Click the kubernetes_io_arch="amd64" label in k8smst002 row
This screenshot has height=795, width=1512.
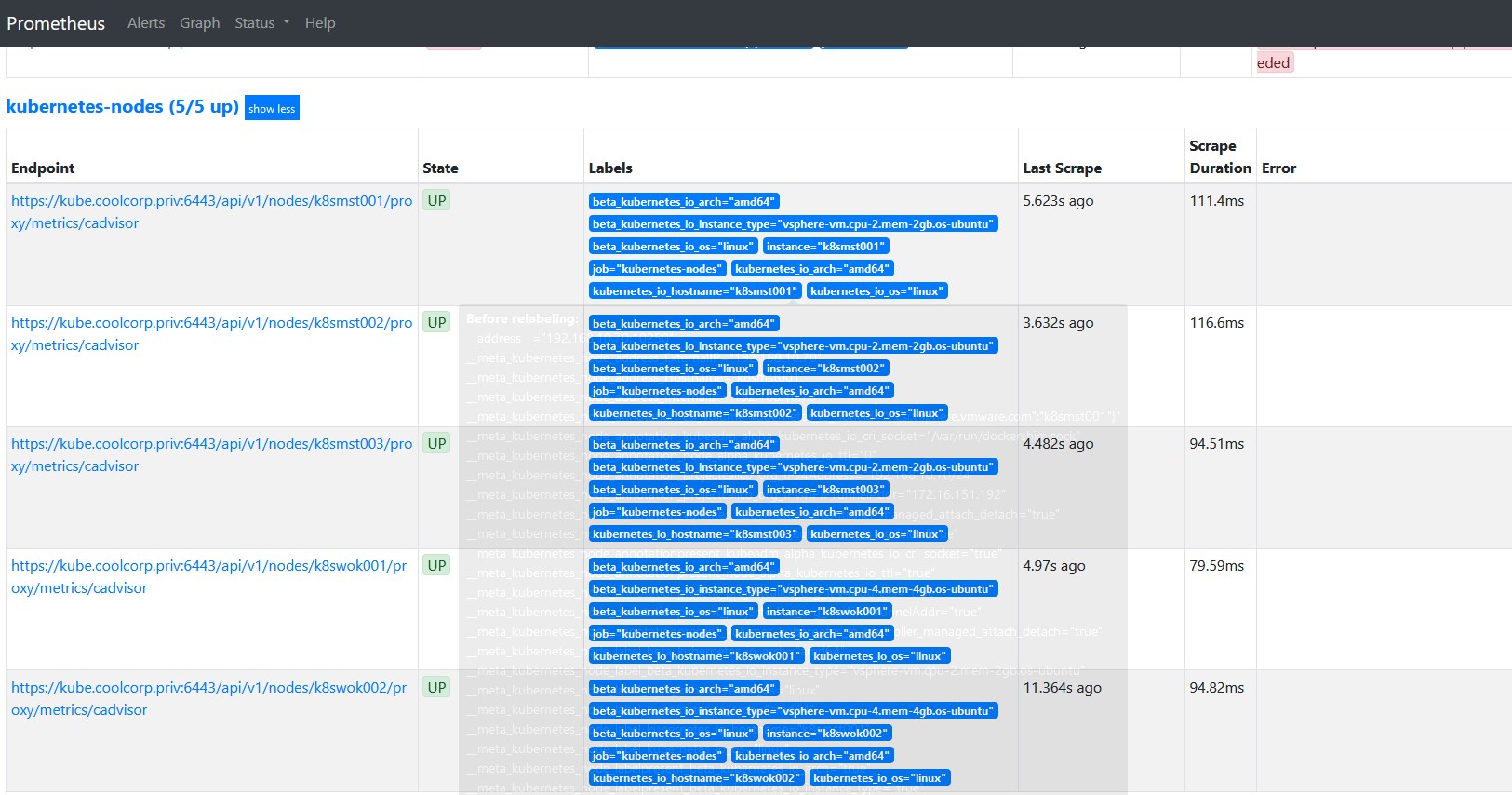[x=812, y=391]
